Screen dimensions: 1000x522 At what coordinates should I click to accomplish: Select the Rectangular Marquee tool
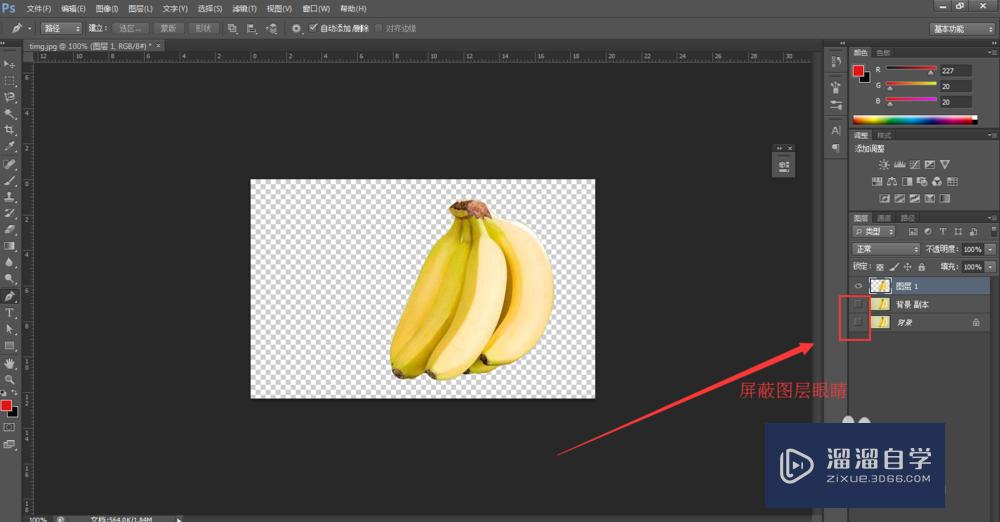tap(9, 81)
